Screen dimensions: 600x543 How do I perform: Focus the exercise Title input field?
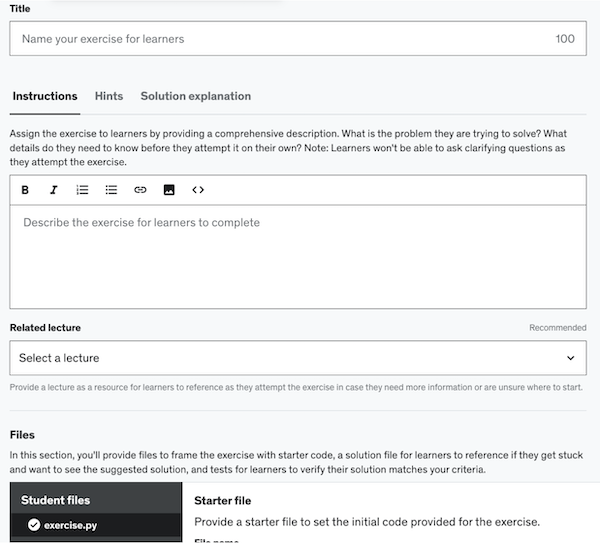[x=280, y=39]
